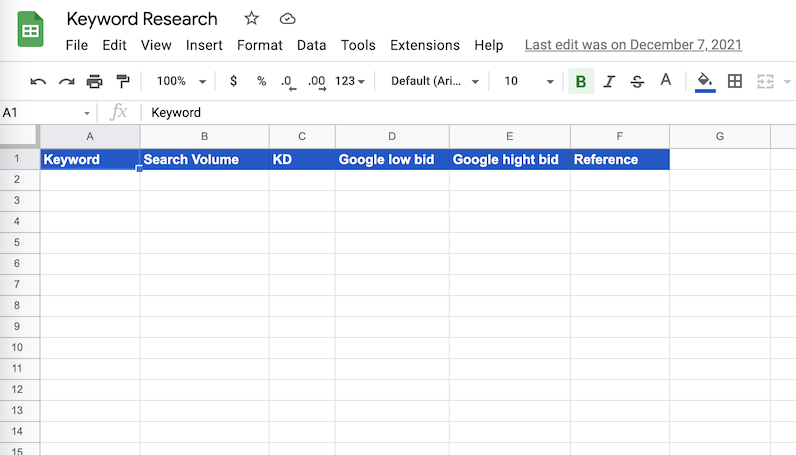
Task: Toggle Italic formatting
Action: pyautogui.click(x=609, y=82)
